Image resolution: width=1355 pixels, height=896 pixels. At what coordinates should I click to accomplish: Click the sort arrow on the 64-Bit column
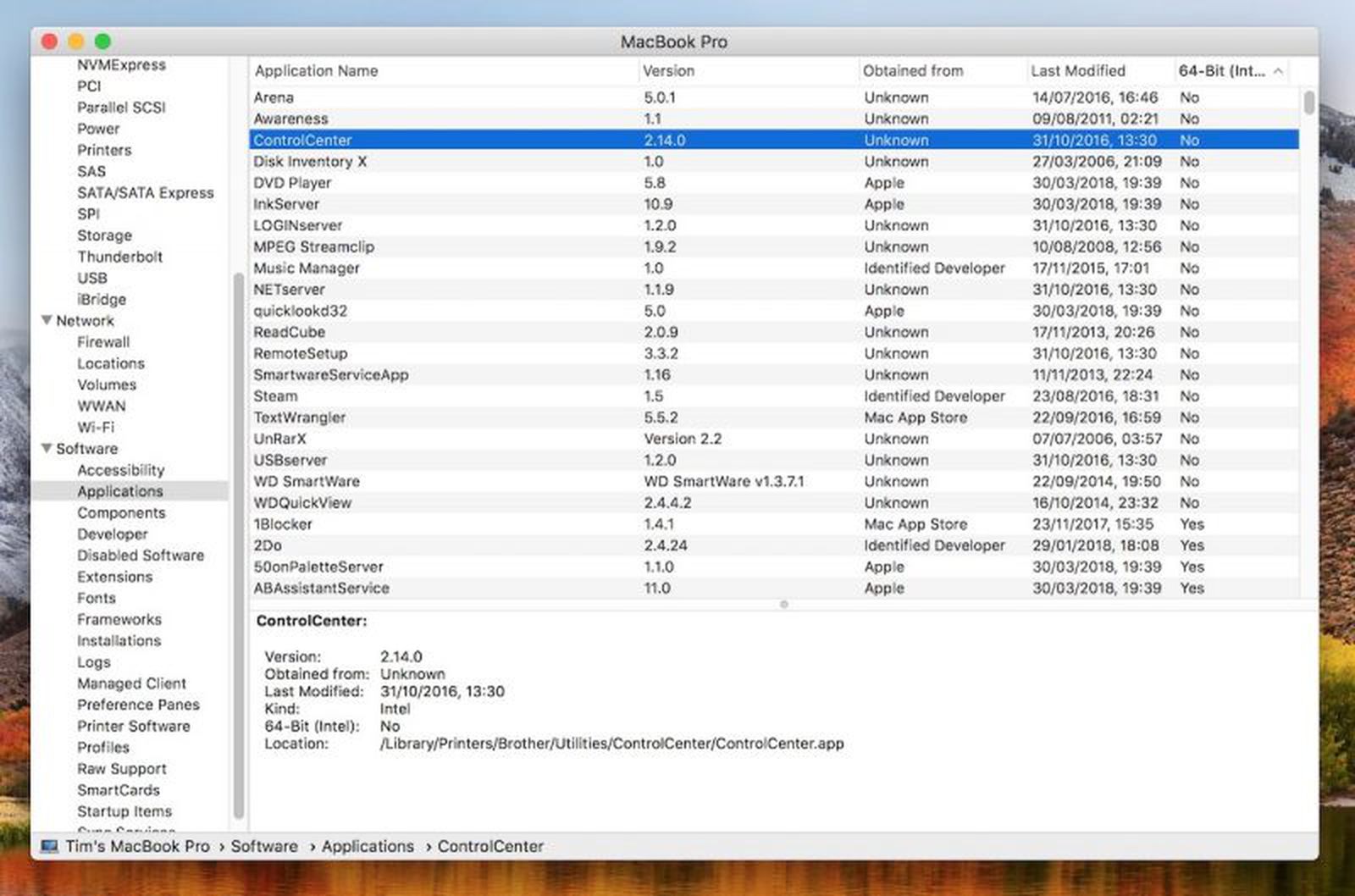pos(1279,71)
